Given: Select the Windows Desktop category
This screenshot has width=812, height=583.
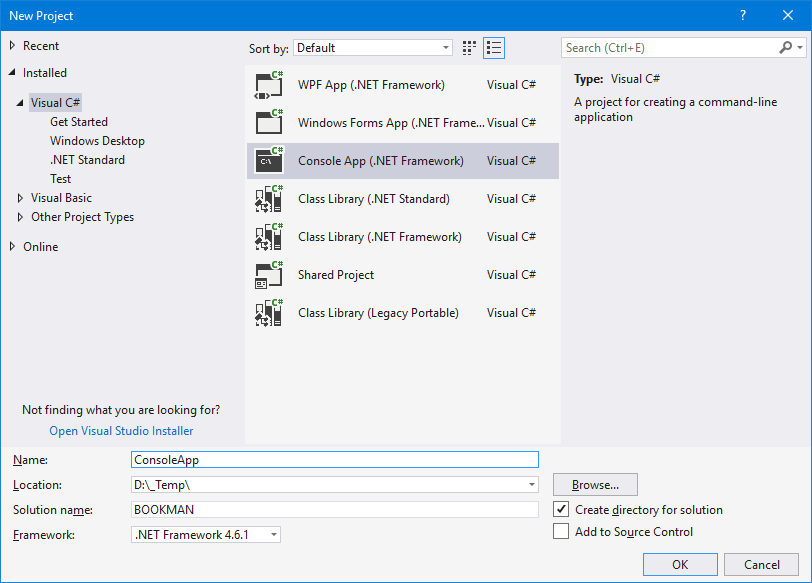Looking at the screenshot, I should pyautogui.click(x=97, y=141).
